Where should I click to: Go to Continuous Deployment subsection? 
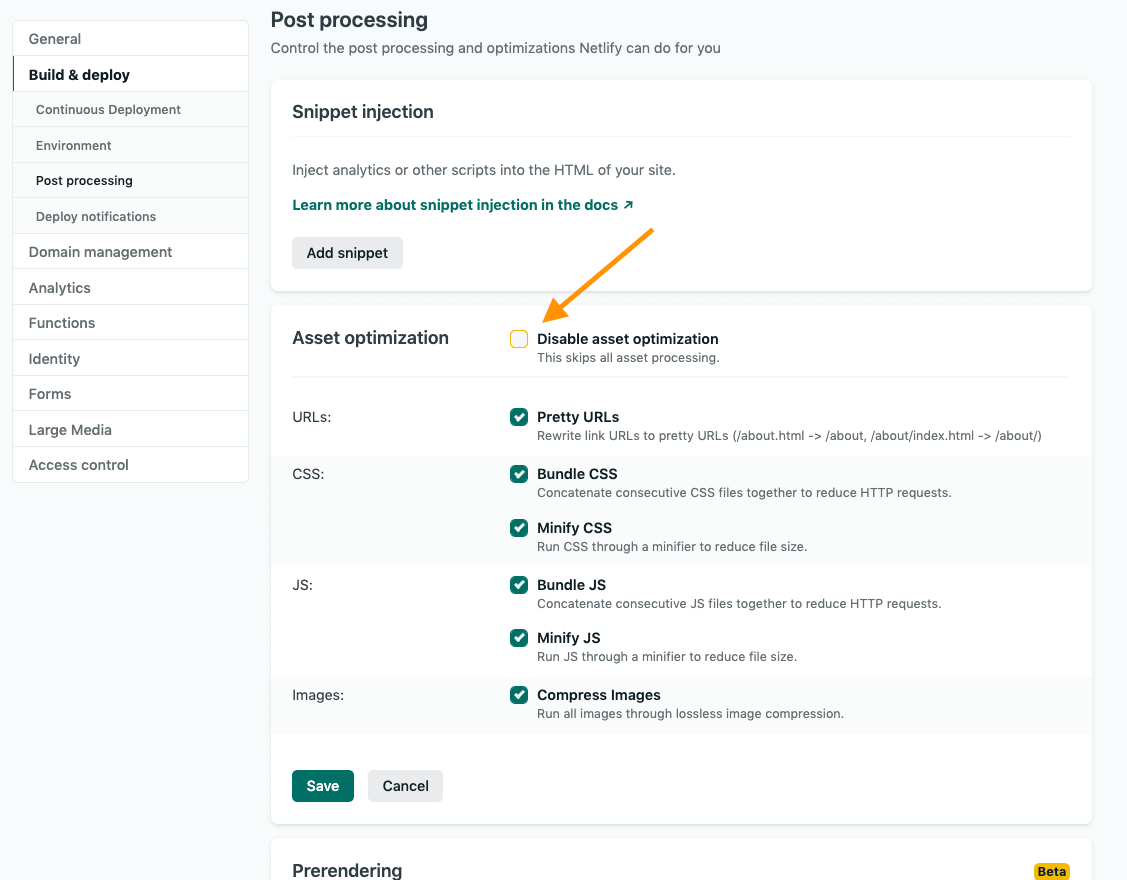click(x=108, y=110)
